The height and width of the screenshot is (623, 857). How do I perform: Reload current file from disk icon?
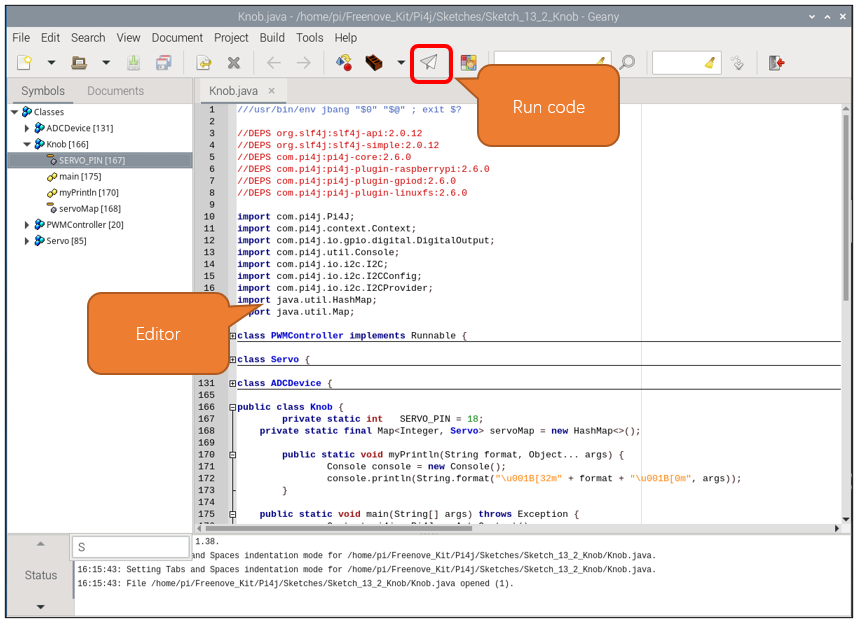tap(204, 63)
